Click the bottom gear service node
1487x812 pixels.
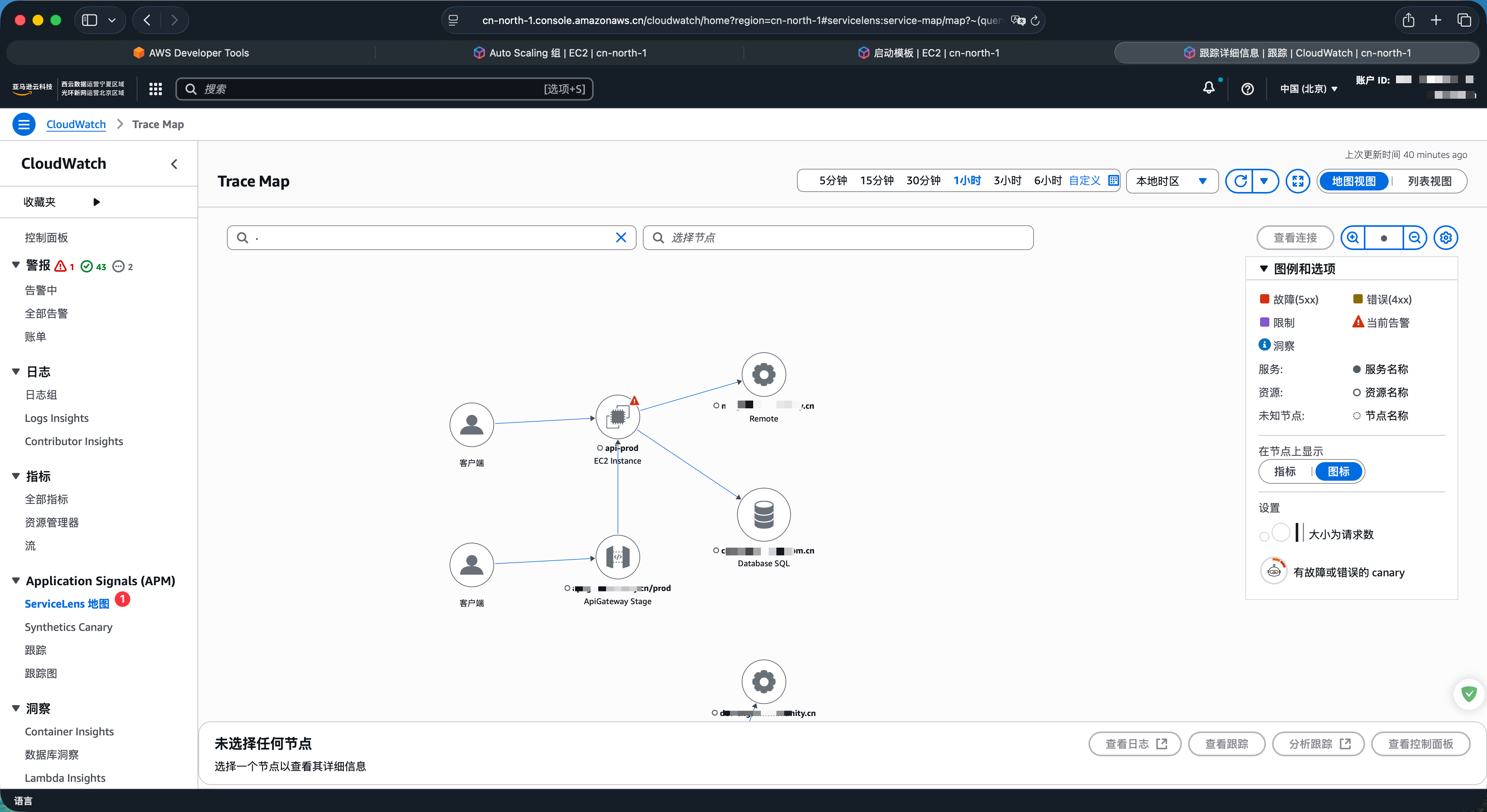coord(763,682)
